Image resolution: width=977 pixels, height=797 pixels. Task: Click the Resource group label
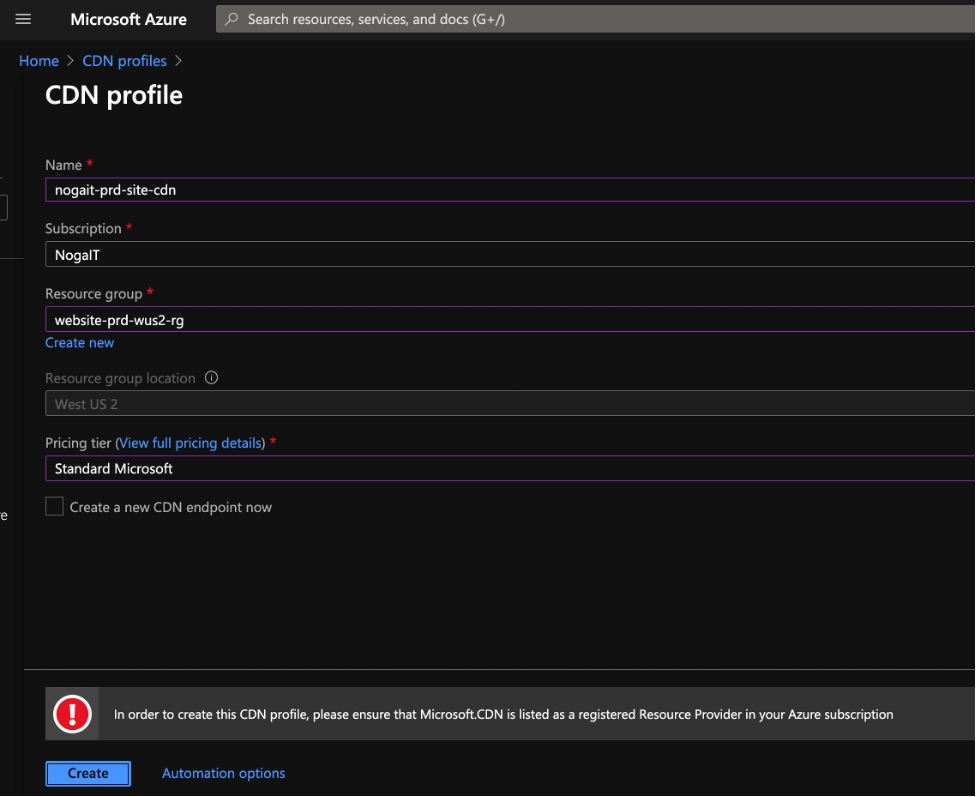pos(93,294)
